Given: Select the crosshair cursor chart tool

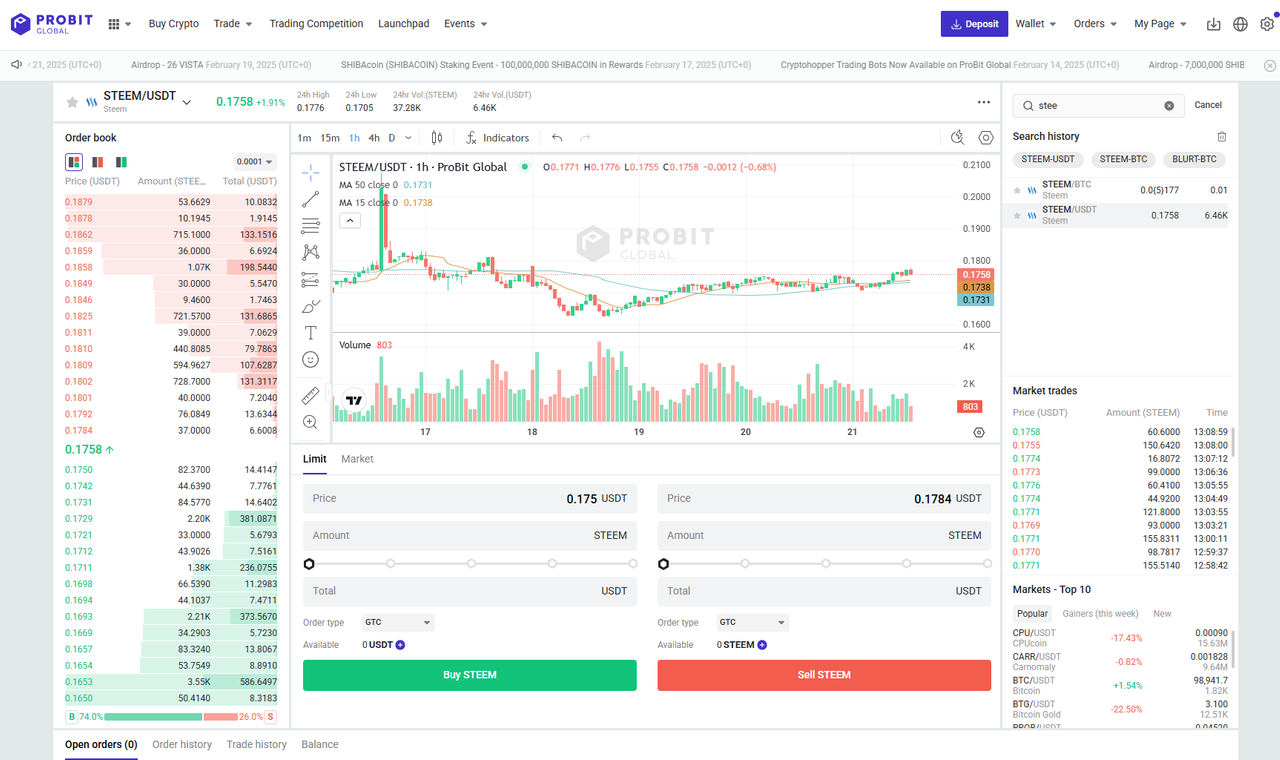Looking at the screenshot, I should (x=311, y=172).
